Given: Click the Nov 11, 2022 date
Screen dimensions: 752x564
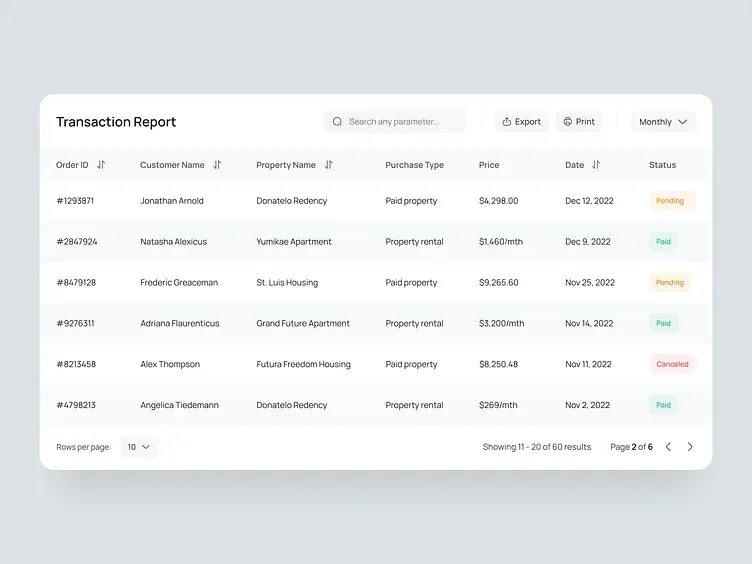Looking at the screenshot, I should coord(588,364).
